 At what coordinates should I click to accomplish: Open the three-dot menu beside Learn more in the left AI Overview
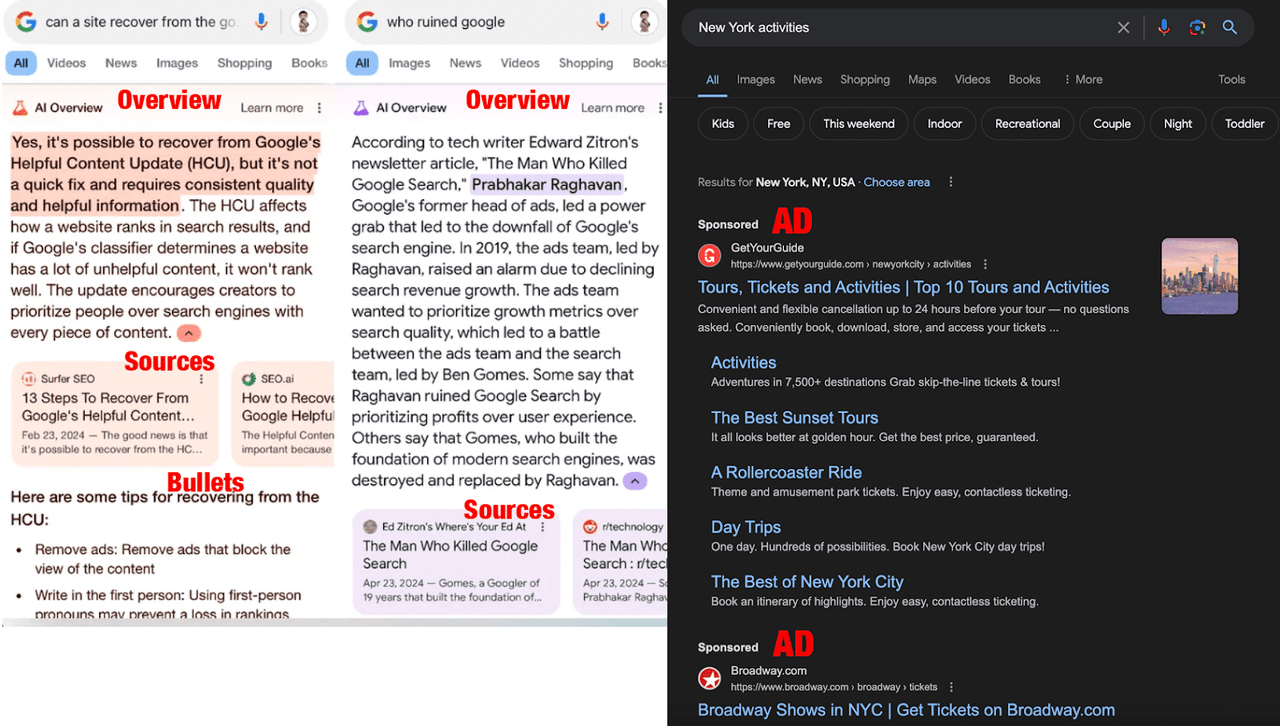[320, 108]
